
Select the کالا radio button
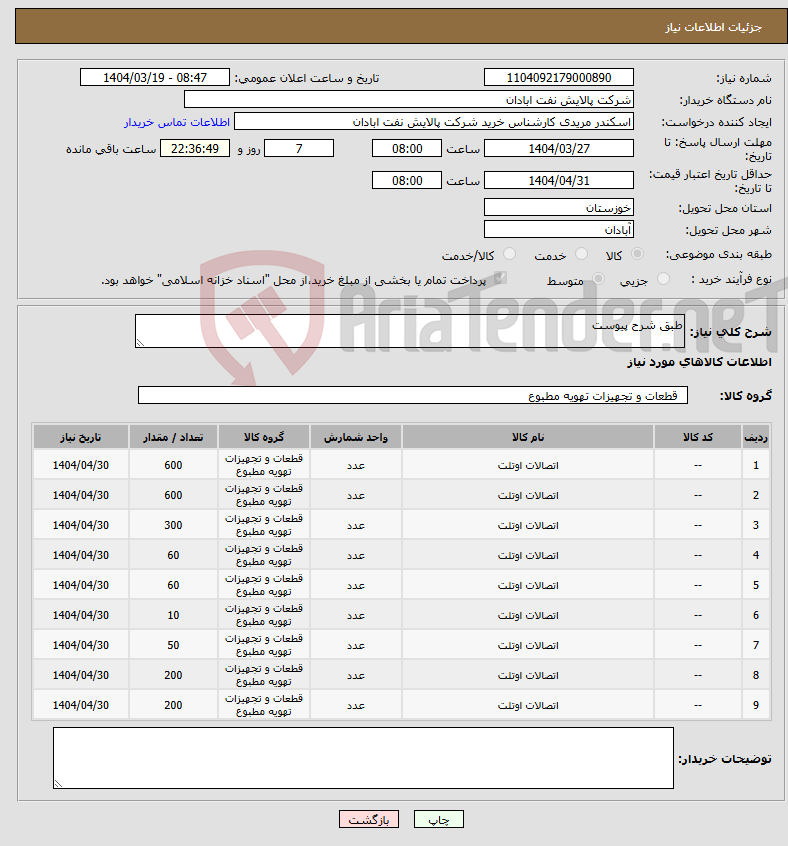(637, 254)
